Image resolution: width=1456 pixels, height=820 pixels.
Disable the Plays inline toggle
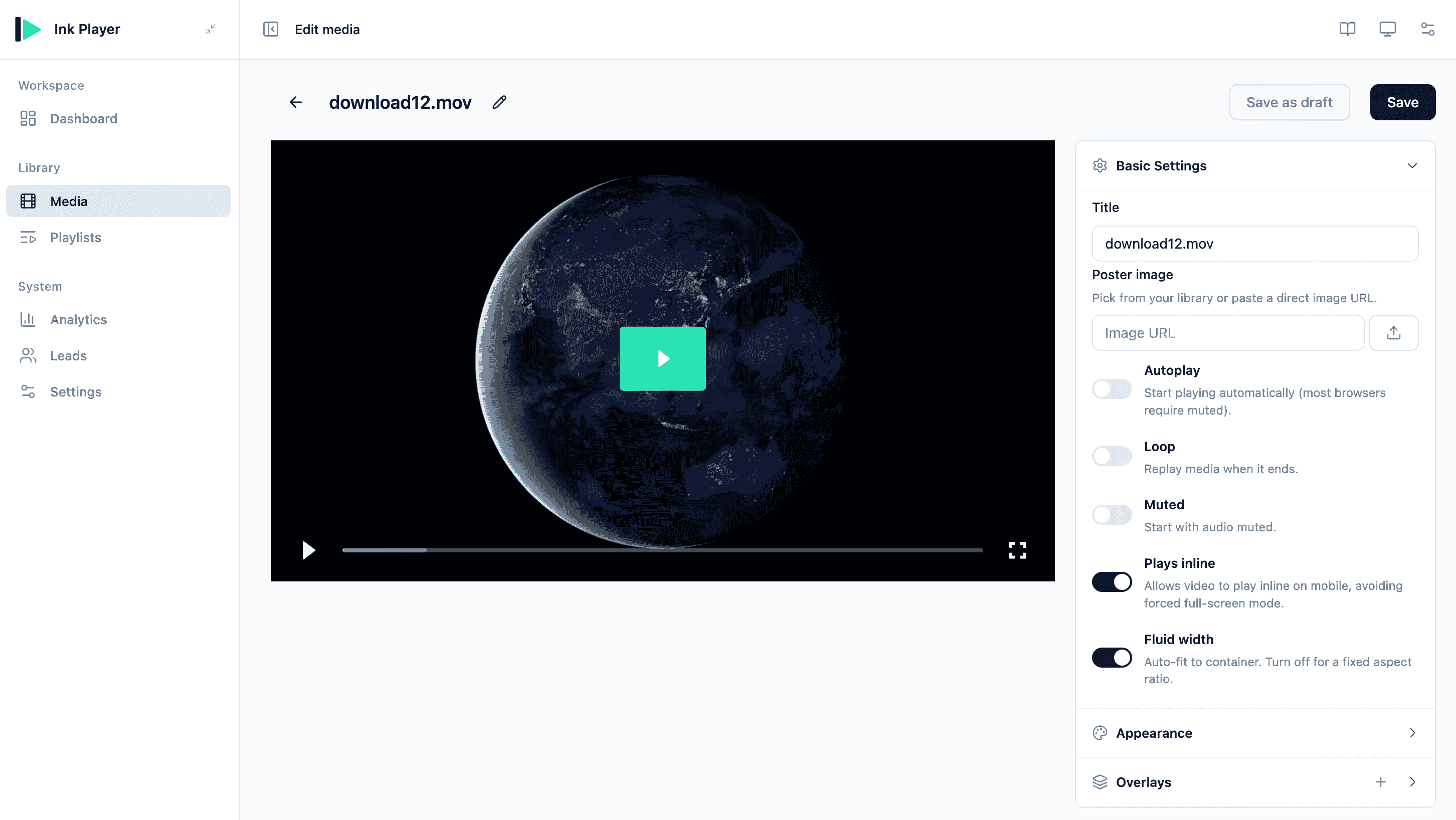pyautogui.click(x=1112, y=582)
